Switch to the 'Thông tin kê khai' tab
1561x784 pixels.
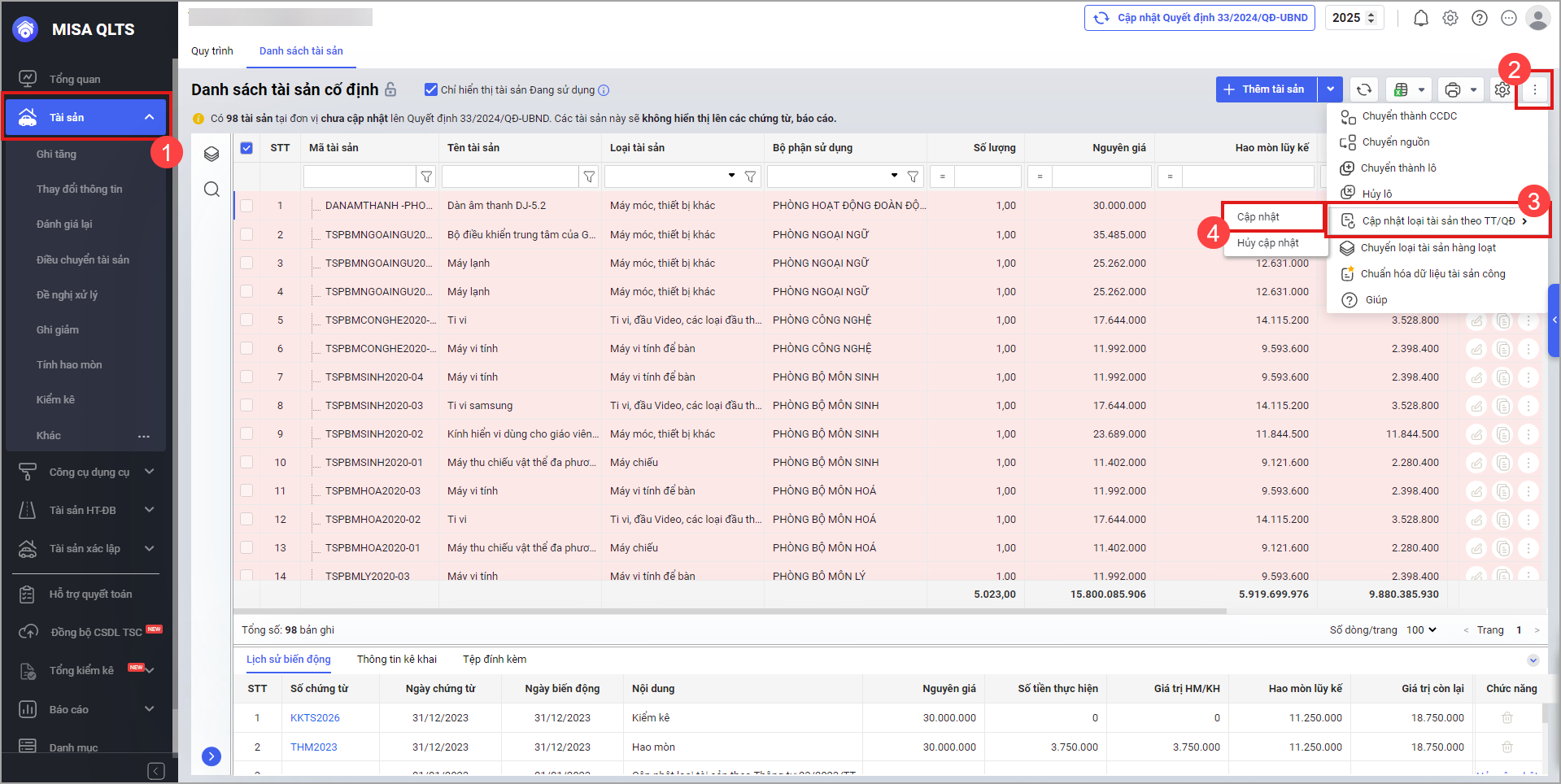(x=396, y=660)
